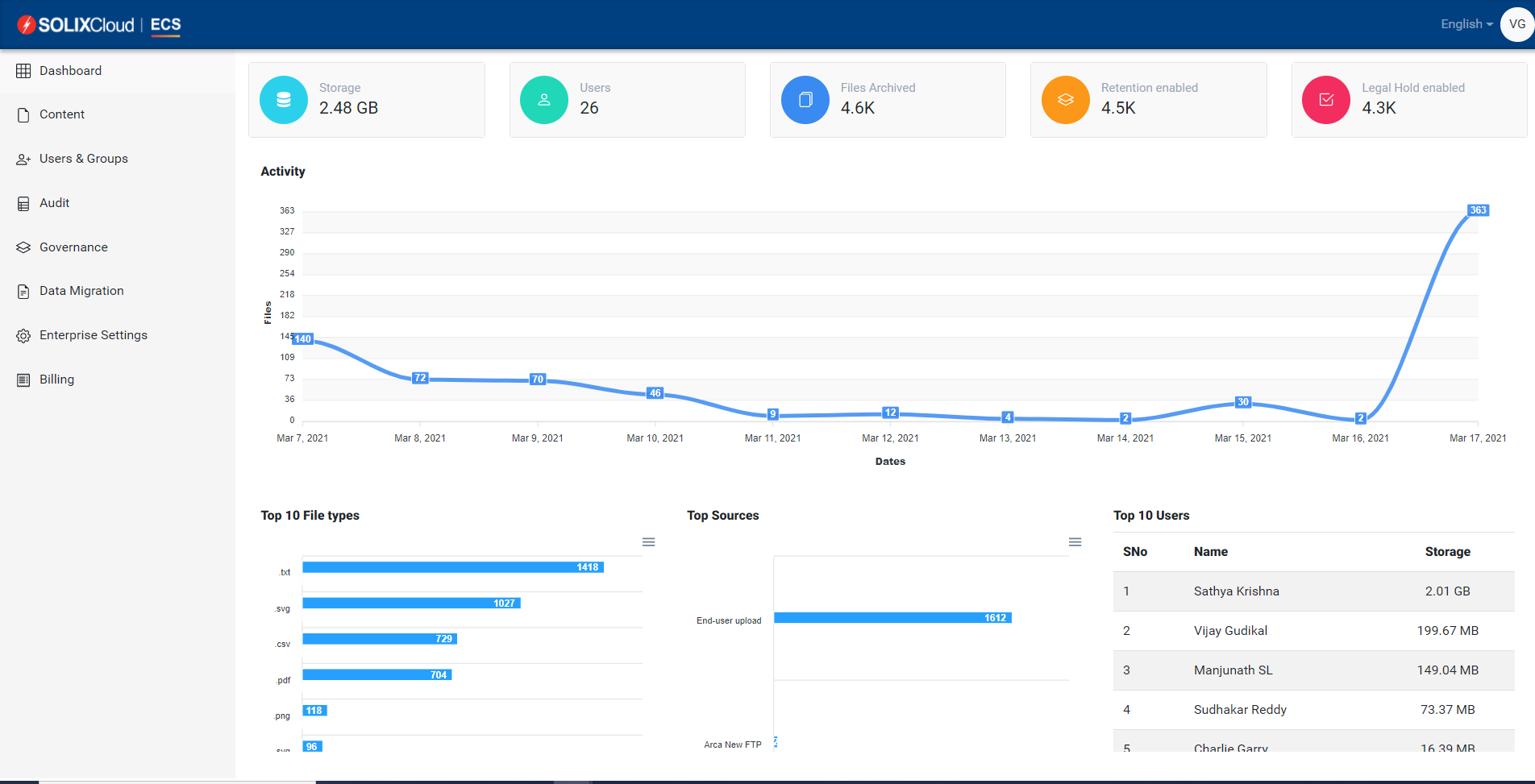1535x784 pixels.
Task: Open Billing via its sidebar icon
Action: click(23, 379)
